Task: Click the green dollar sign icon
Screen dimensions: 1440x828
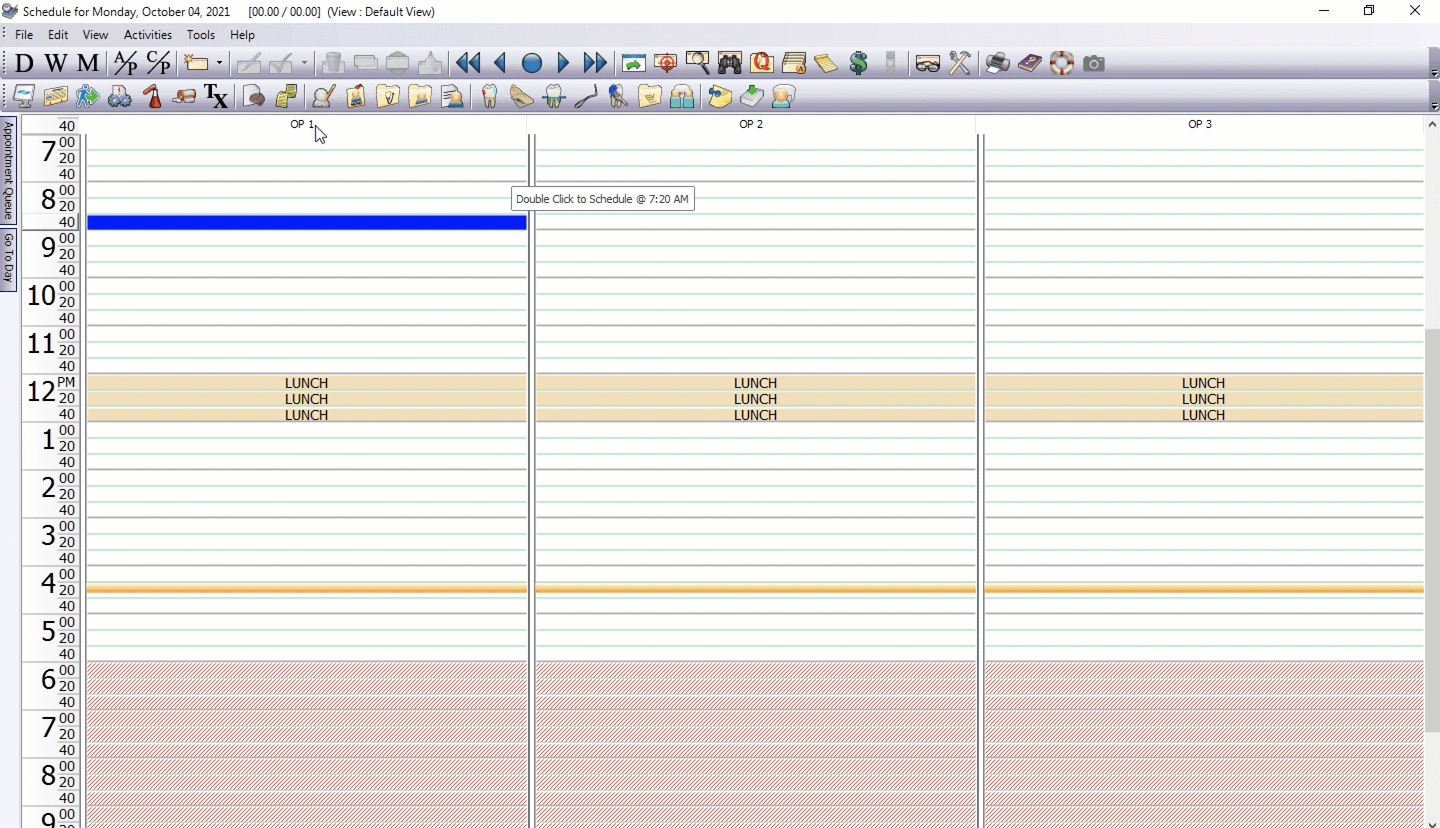Action: (858, 64)
